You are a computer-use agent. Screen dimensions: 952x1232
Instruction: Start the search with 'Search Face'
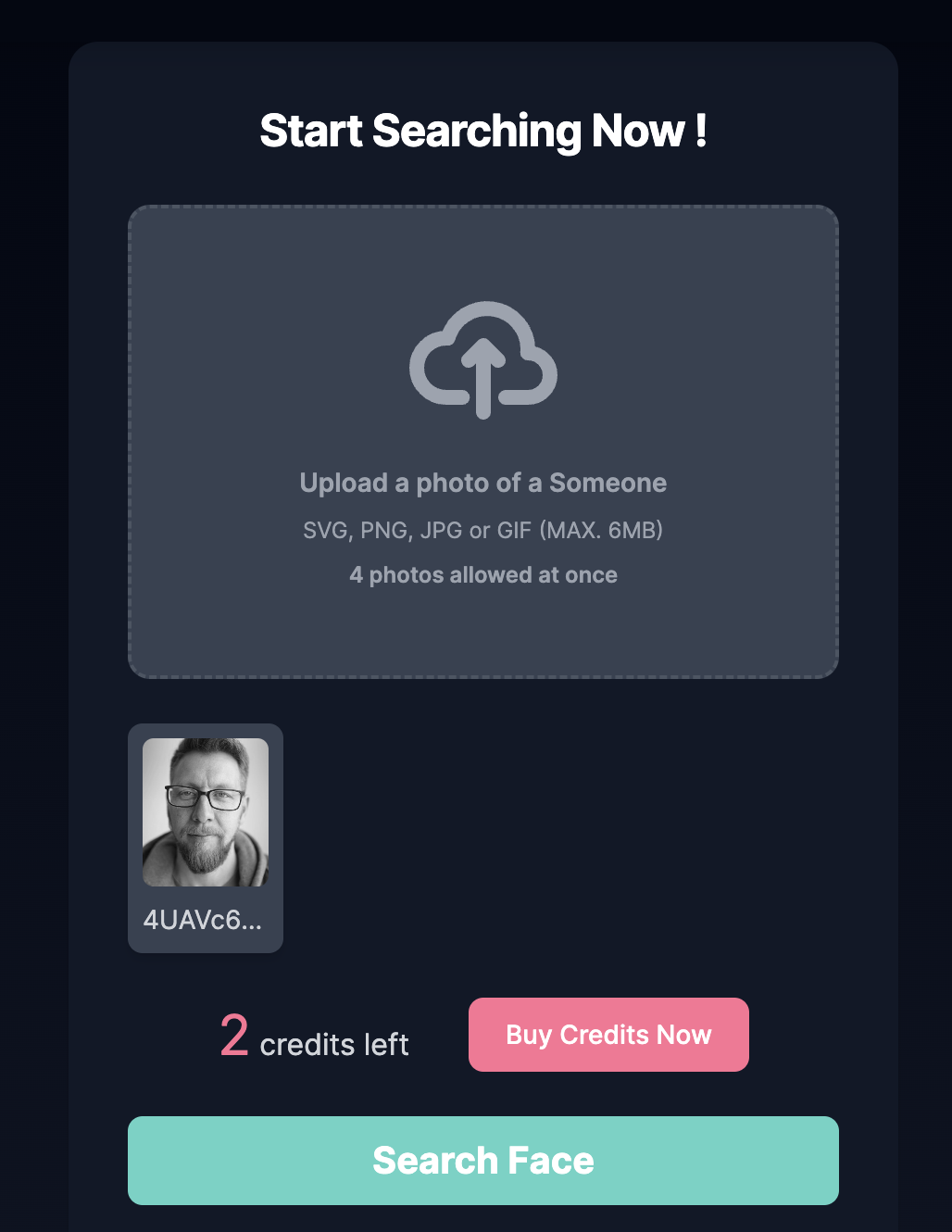(x=483, y=1161)
